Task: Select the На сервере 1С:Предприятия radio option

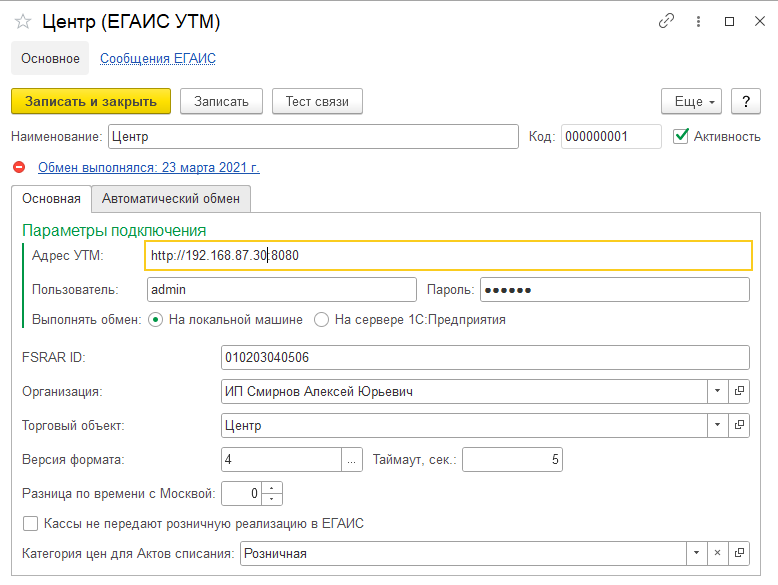Action: click(x=322, y=320)
